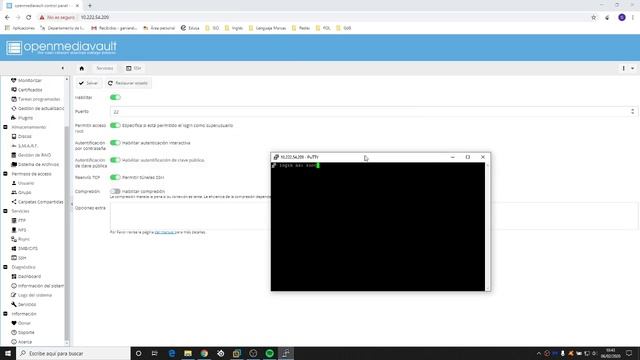Image resolution: width=640 pixels, height=360 pixels.
Task: Collapse the Información tree group
Action: pyautogui.click(x=5, y=314)
